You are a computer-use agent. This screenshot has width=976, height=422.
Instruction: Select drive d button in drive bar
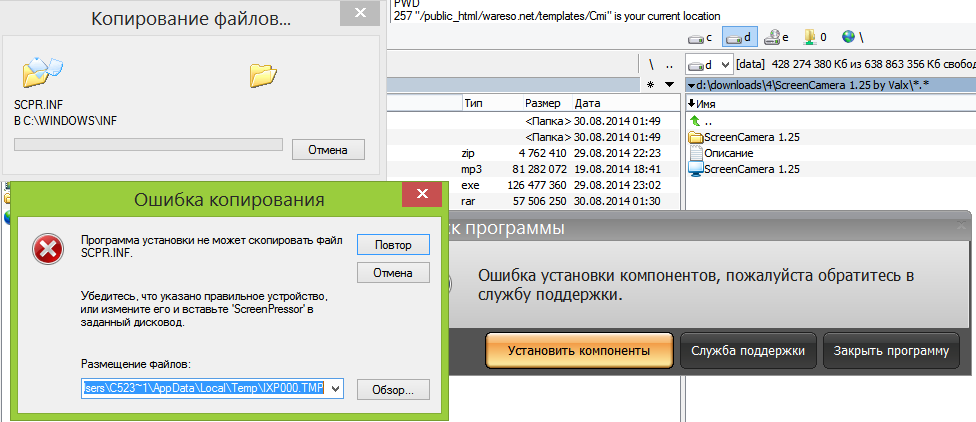pyautogui.click(x=740, y=37)
